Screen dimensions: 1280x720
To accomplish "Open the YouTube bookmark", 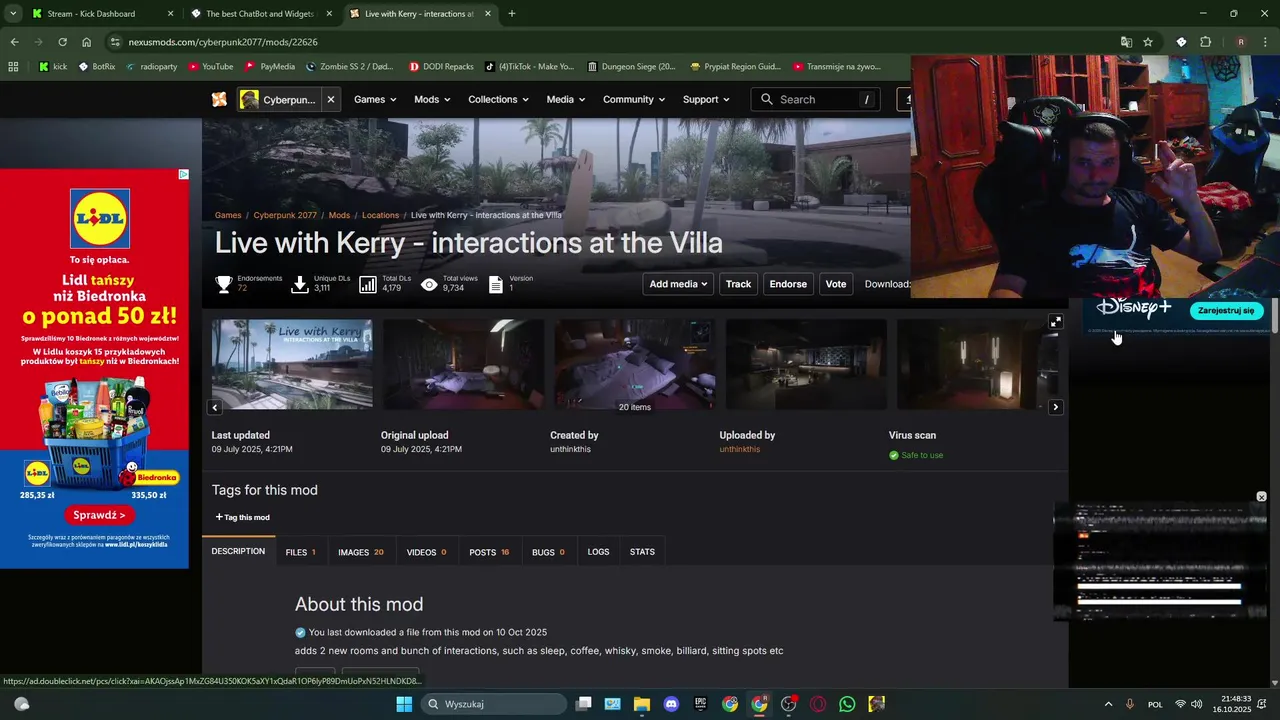I will pos(211,67).
